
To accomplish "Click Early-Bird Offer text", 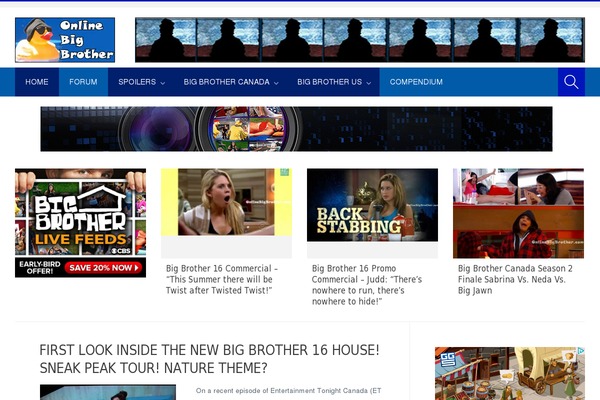I will pyautogui.click(x=40, y=268).
